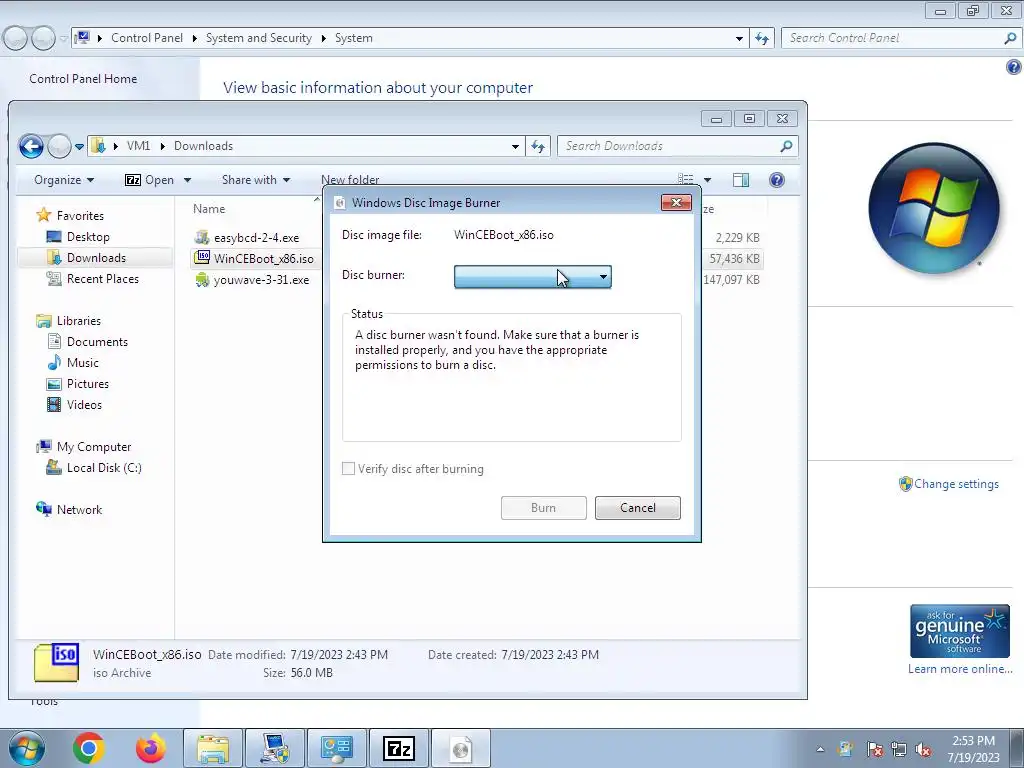Toggle the preview pane icon
Image resolution: width=1024 pixels, height=768 pixels.
click(x=741, y=180)
